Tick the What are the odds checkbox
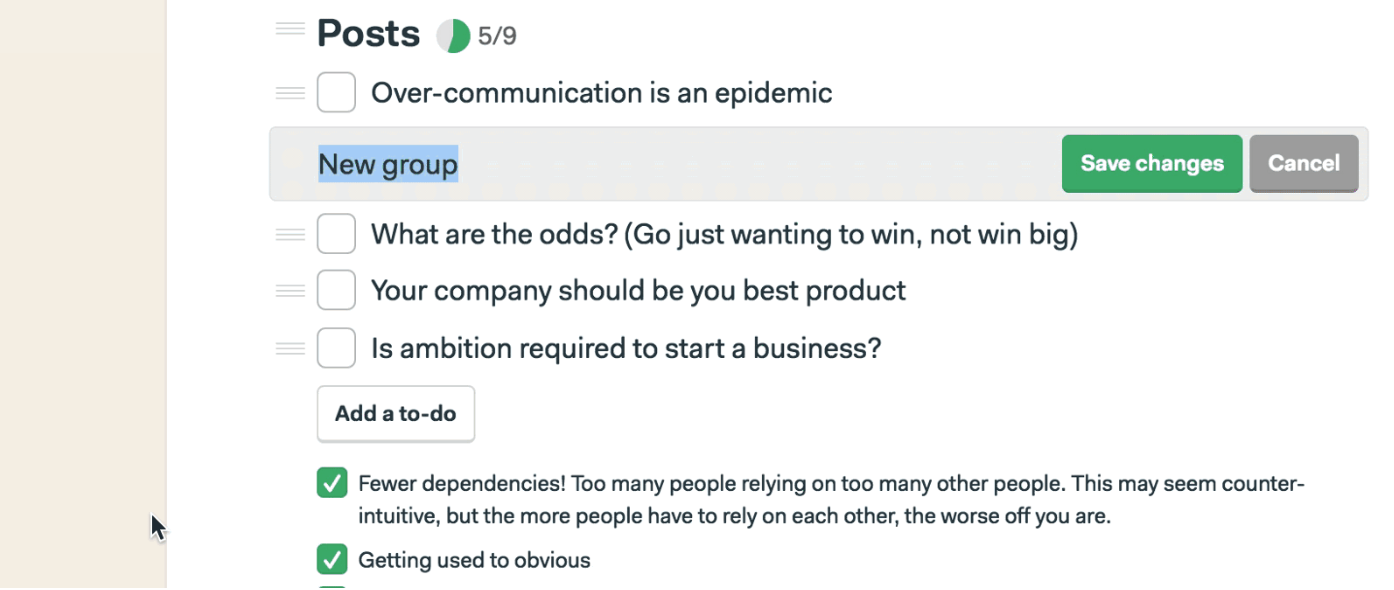Image resolution: width=1394 pixels, height=590 pixels. 336,234
